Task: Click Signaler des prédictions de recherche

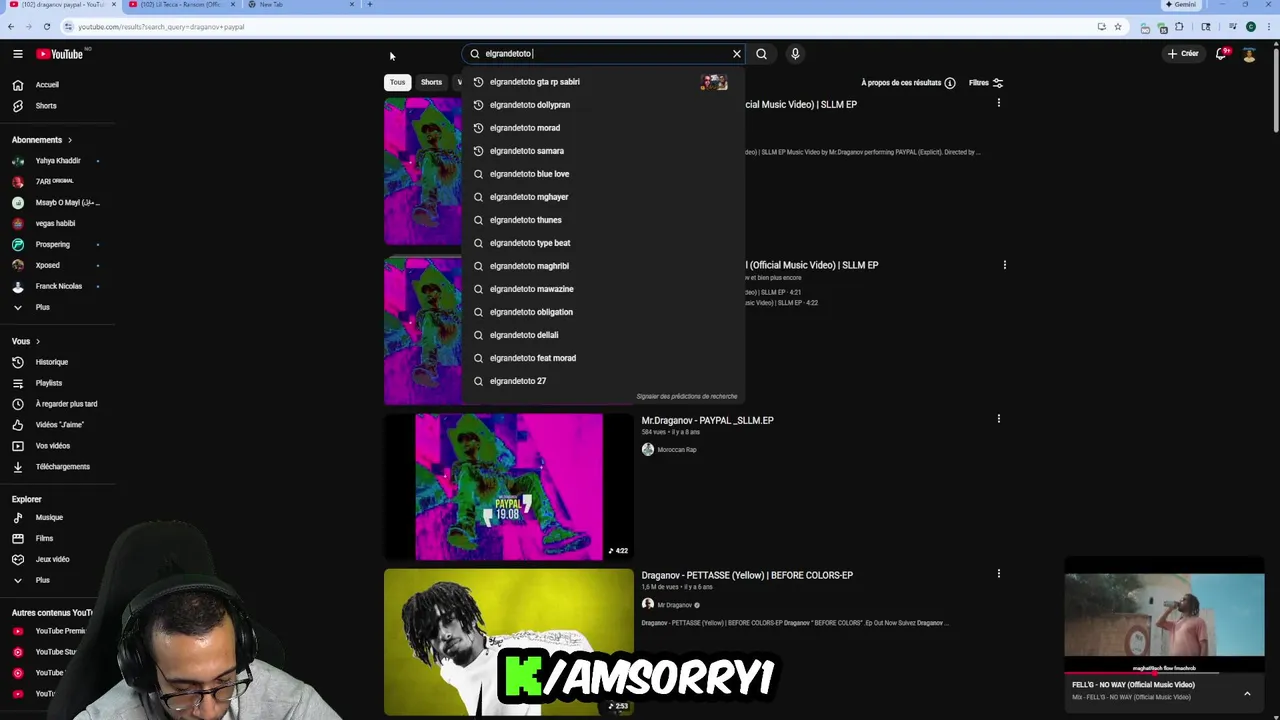Action: pyautogui.click(x=687, y=397)
